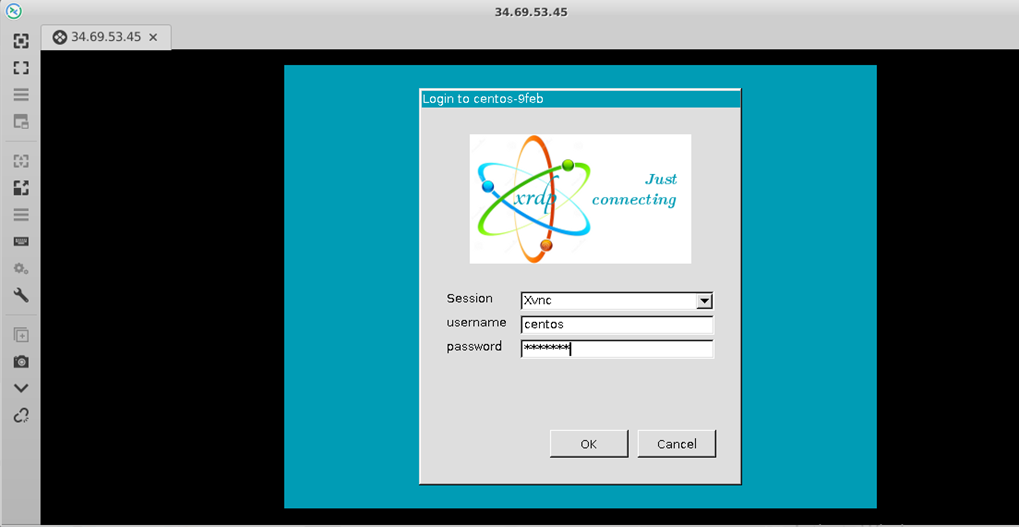Minimize window using the chevron down icon
This screenshot has width=1019, height=527.
(21, 389)
